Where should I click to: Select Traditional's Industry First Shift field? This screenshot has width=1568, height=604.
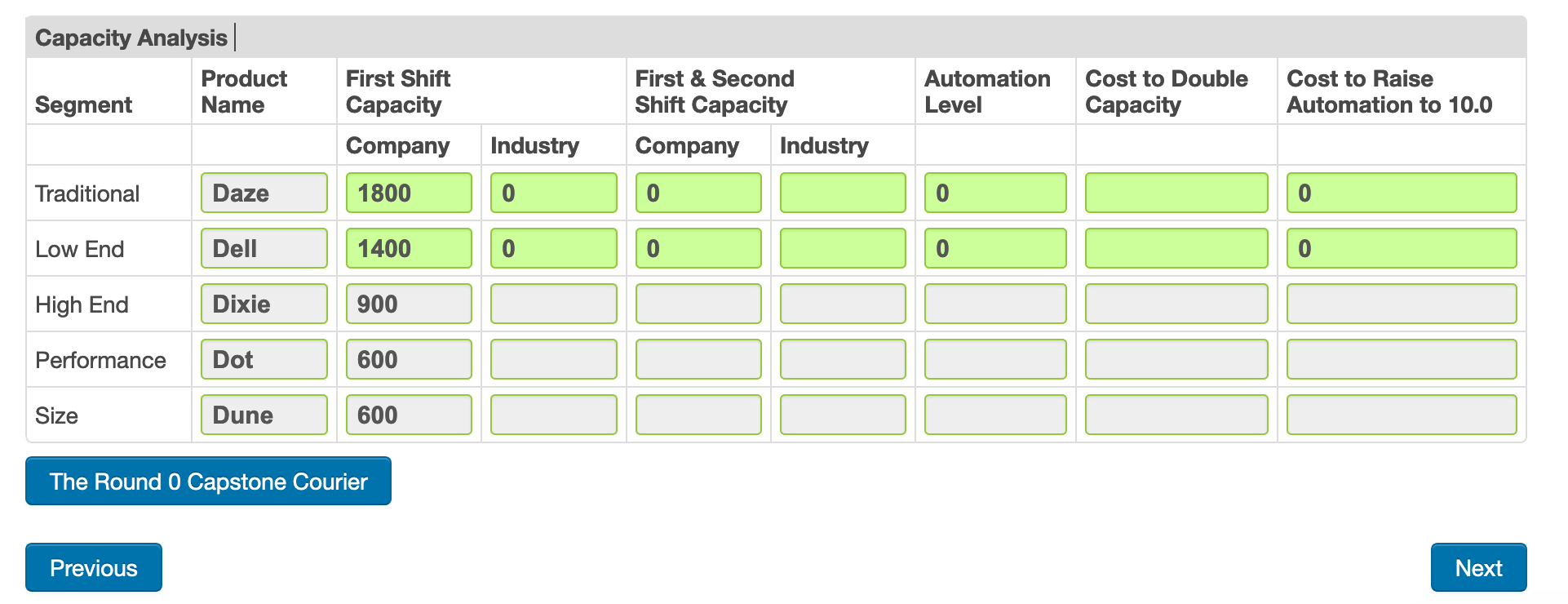click(x=552, y=193)
